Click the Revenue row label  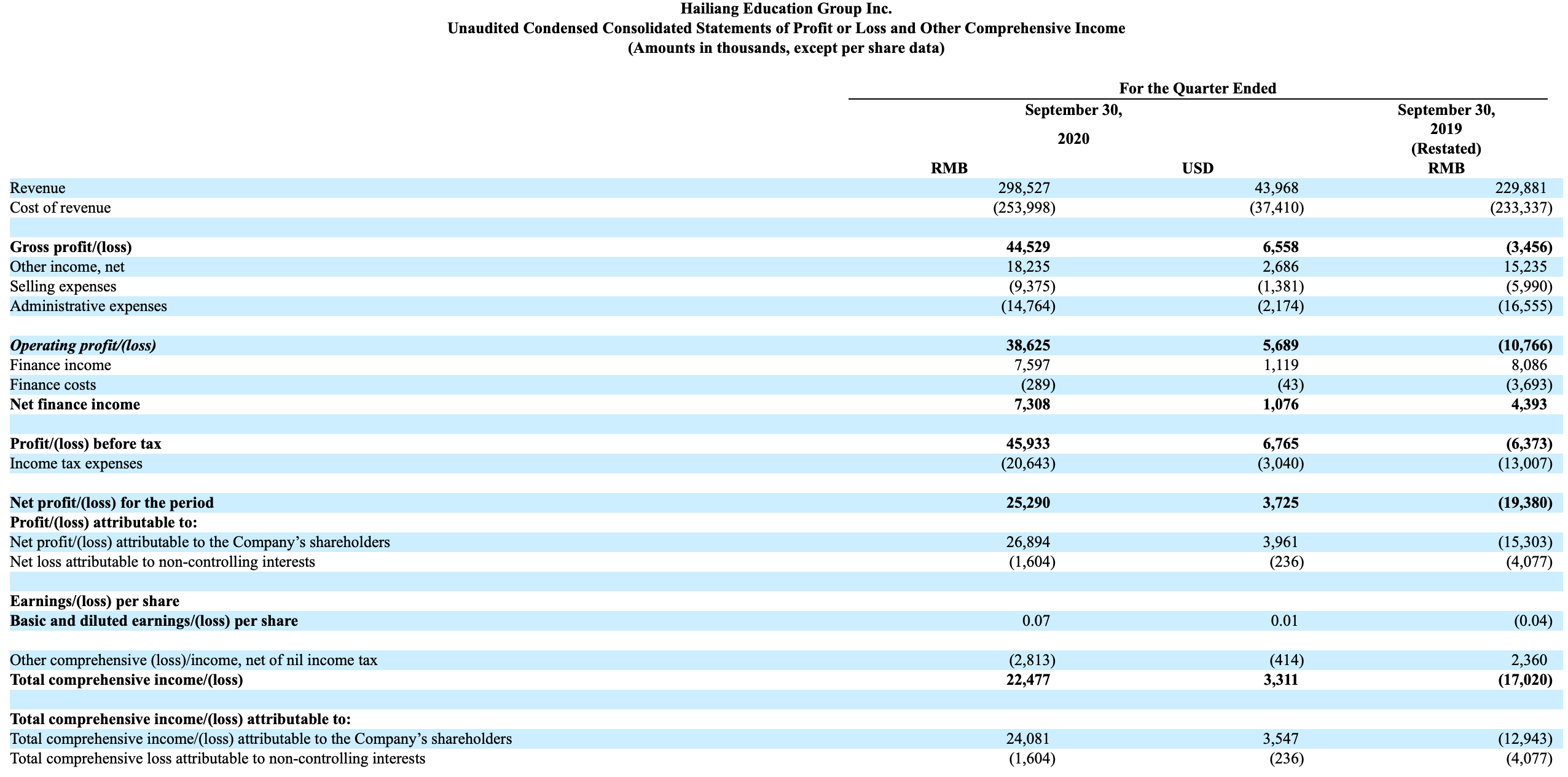click(x=37, y=188)
